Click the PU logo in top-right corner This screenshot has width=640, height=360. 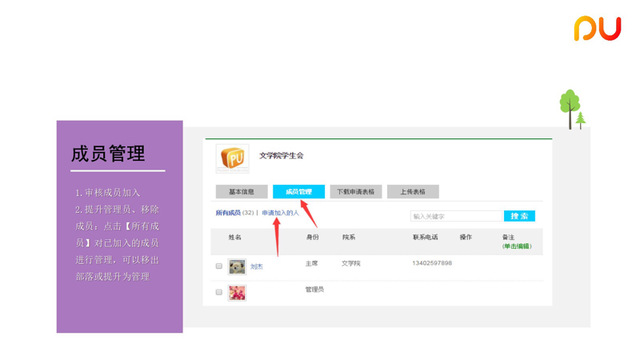[597, 29]
